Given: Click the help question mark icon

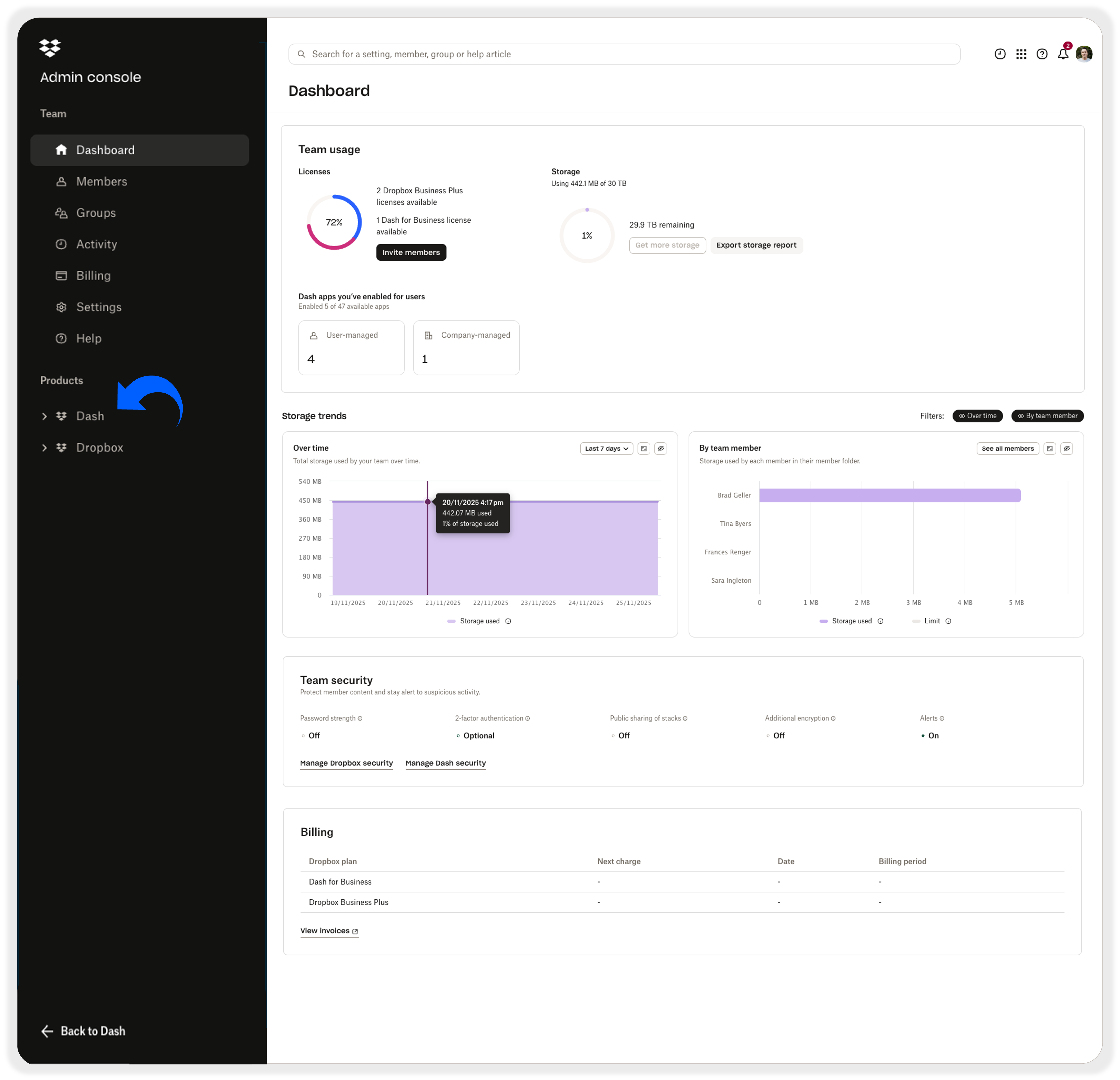Looking at the screenshot, I should [1042, 54].
